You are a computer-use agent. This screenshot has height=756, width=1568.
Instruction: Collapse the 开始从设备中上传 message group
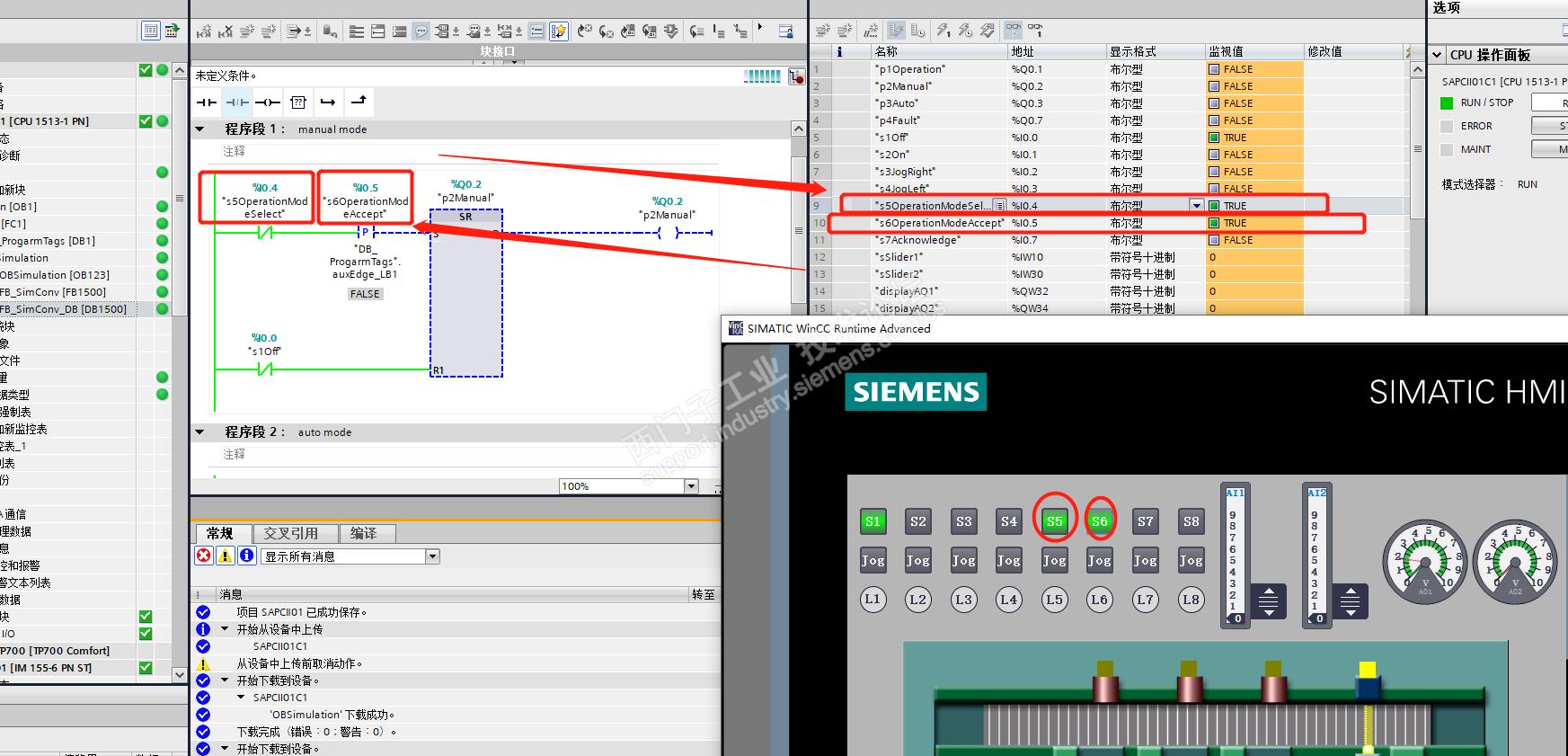tap(225, 629)
